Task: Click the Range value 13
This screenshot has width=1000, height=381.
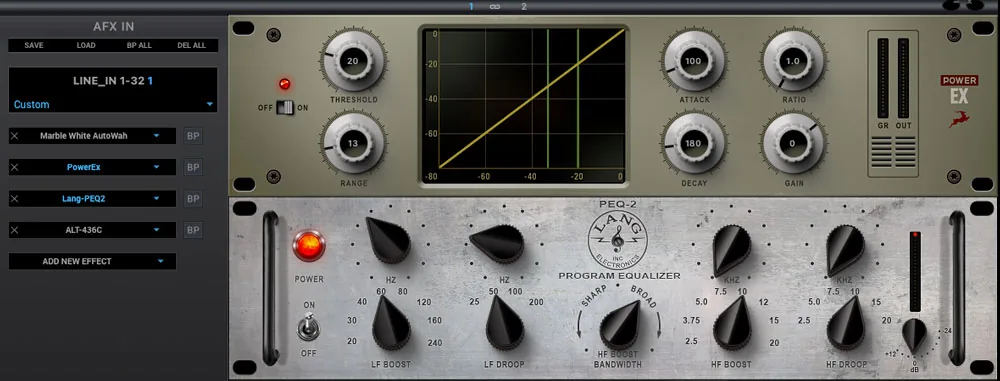Action: coord(353,144)
